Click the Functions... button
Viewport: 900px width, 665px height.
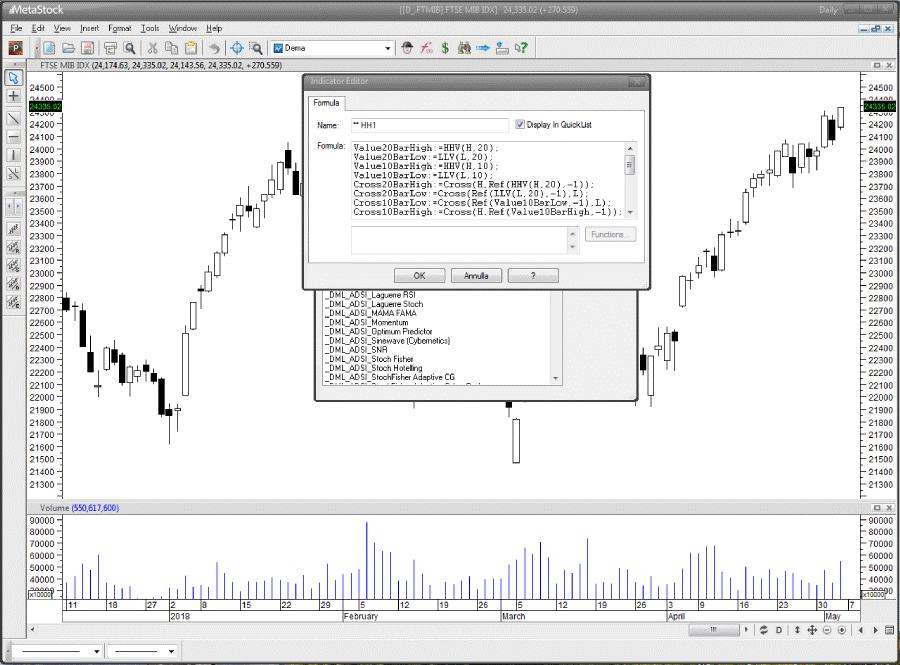pos(610,235)
